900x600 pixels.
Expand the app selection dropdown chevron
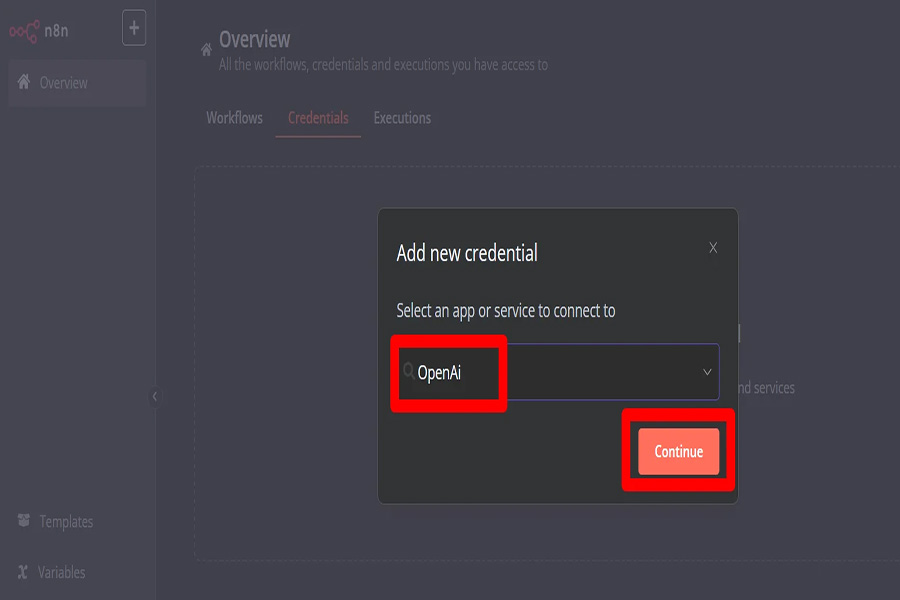click(707, 372)
